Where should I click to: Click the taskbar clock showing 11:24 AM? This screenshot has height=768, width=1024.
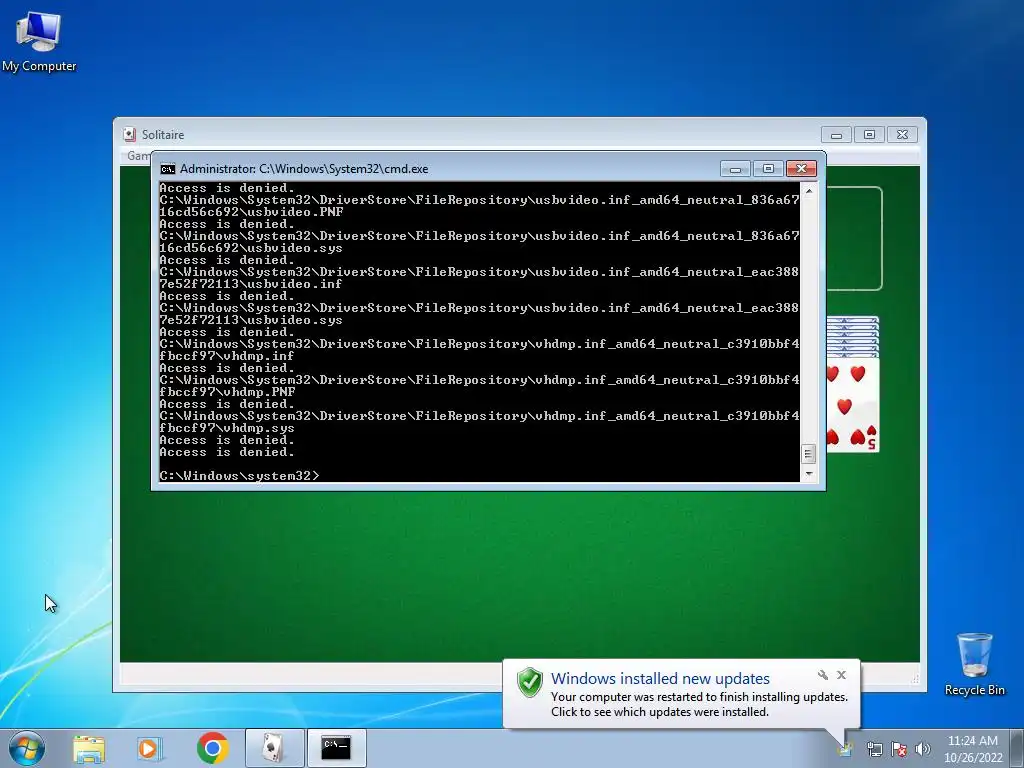pos(972,748)
